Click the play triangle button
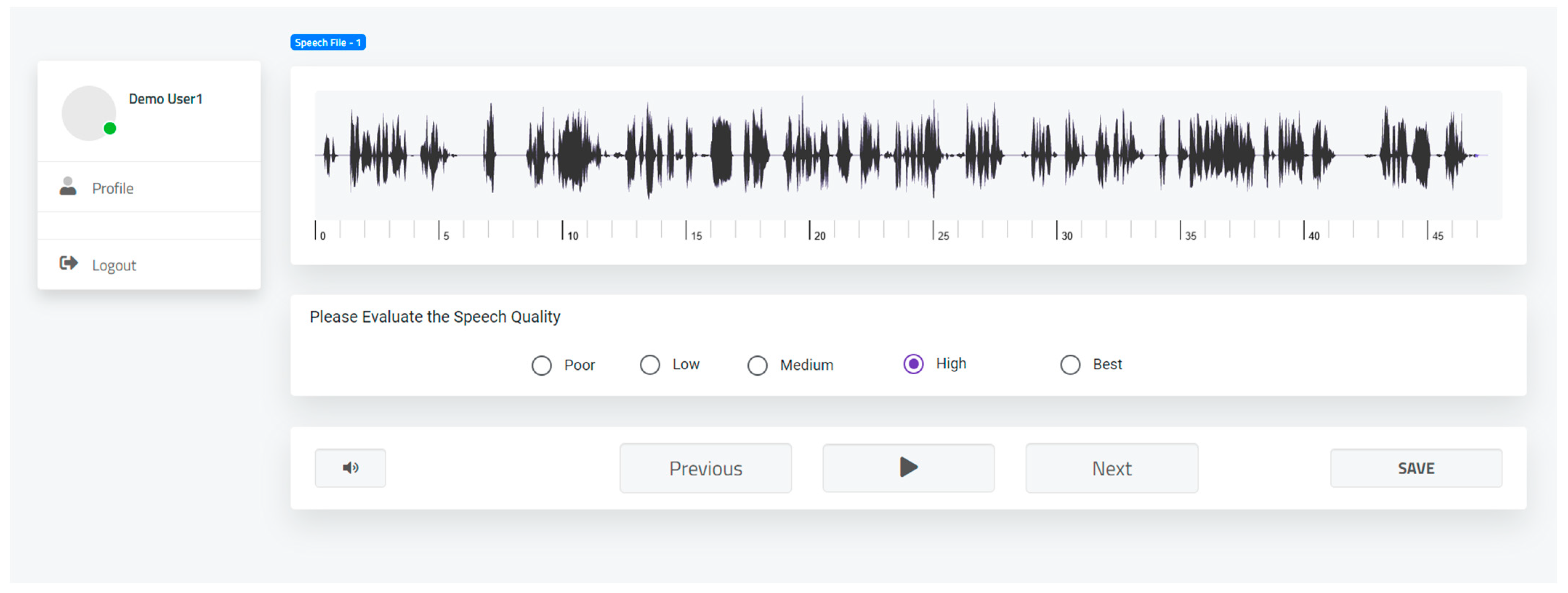 coord(908,468)
